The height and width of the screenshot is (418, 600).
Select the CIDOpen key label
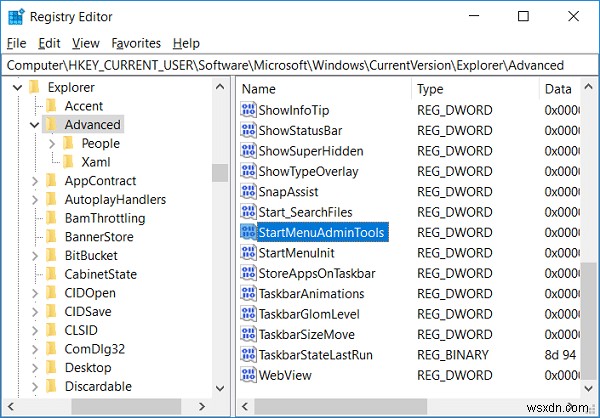90,293
